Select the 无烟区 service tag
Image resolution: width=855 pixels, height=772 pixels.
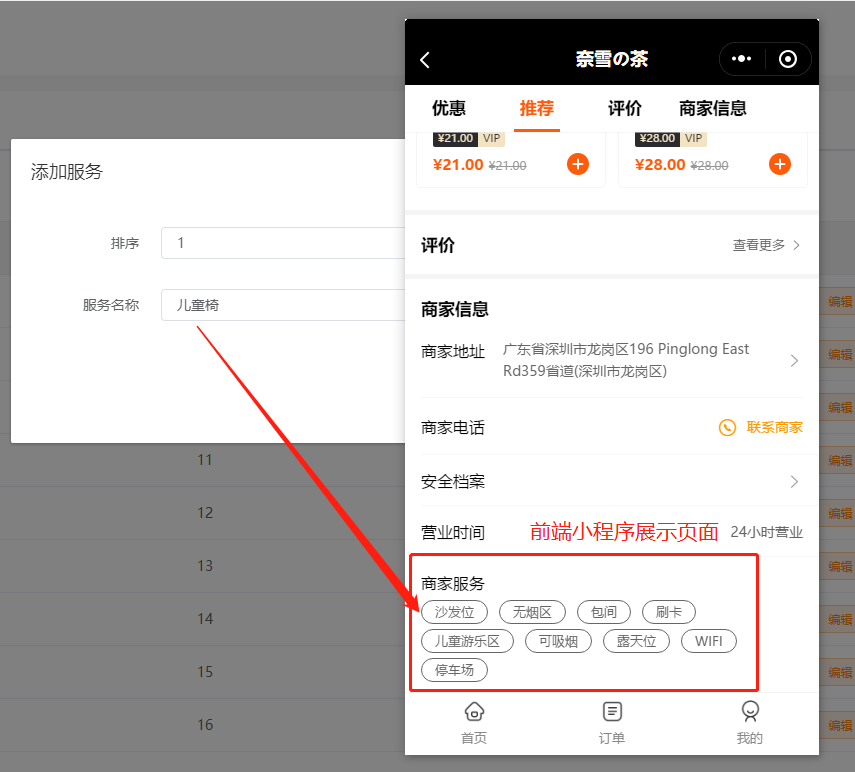[532, 612]
